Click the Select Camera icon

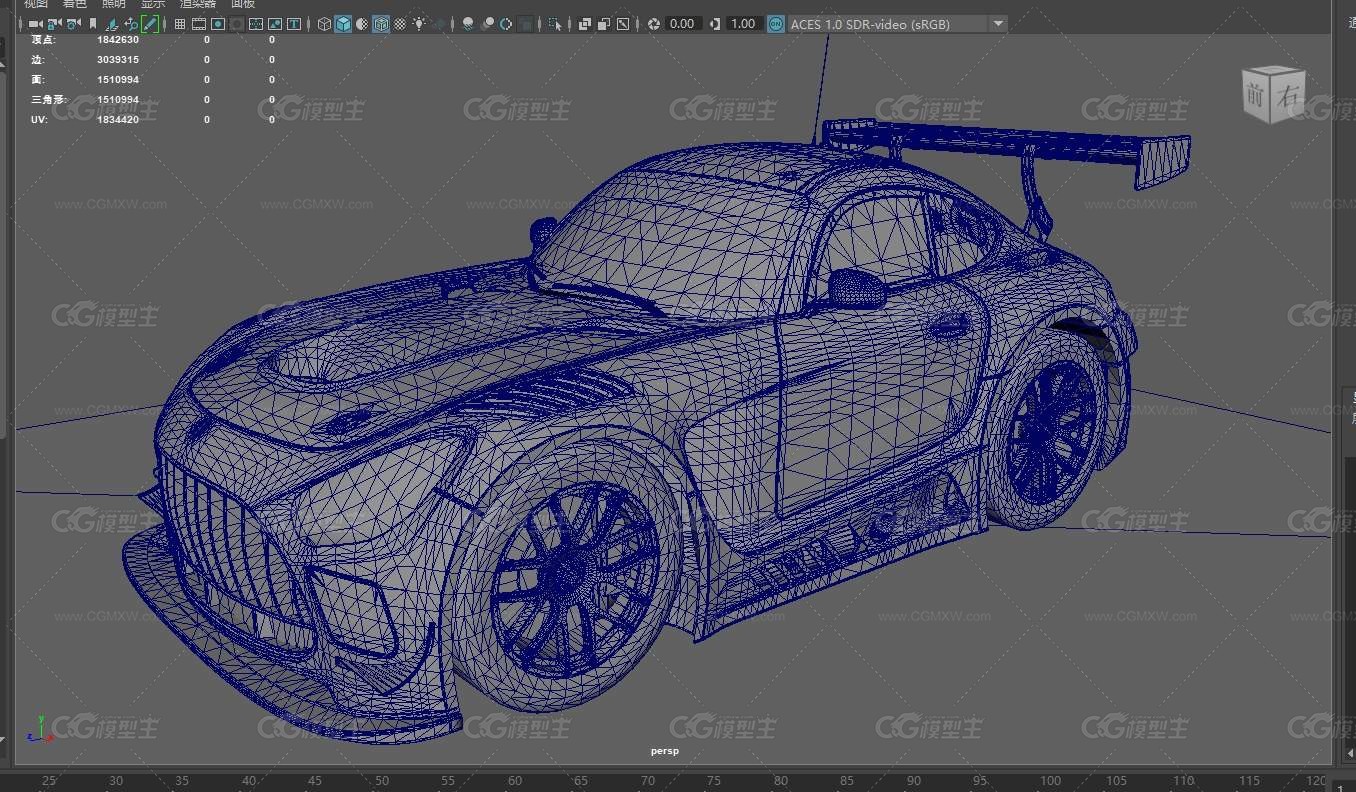[35, 24]
